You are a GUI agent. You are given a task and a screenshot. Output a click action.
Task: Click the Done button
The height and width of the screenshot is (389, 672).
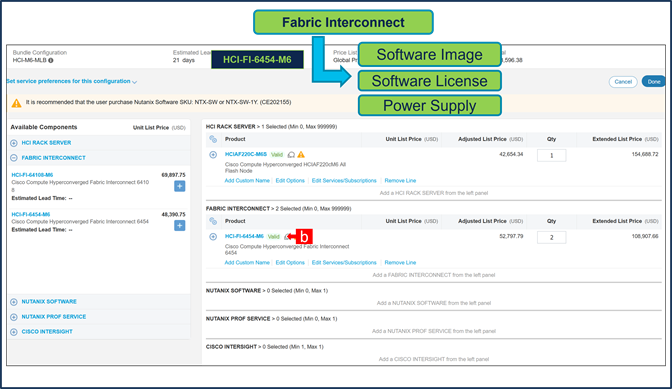(x=653, y=82)
